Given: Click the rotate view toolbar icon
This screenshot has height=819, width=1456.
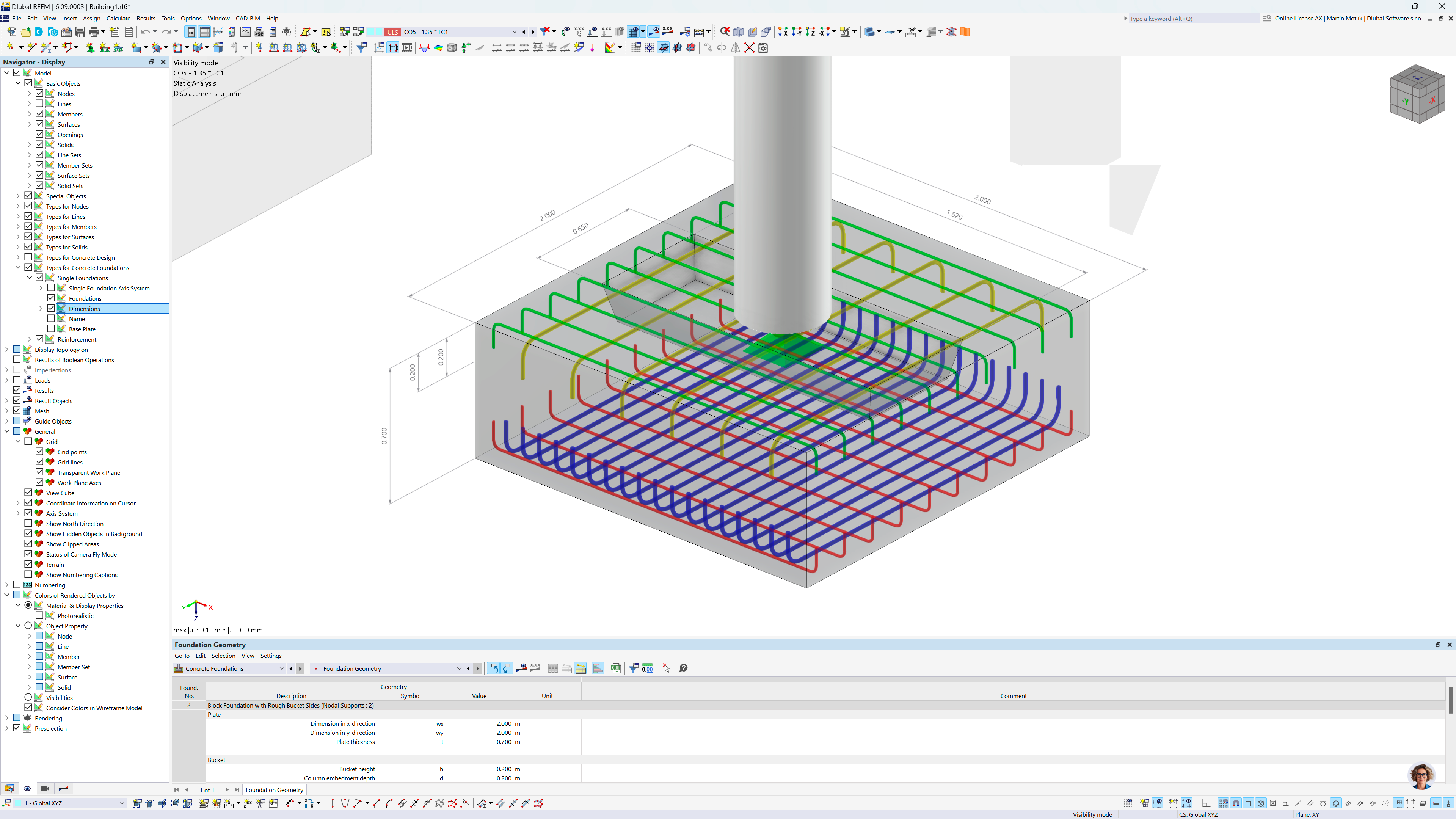Looking at the screenshot, I should (x=721, y=48).
